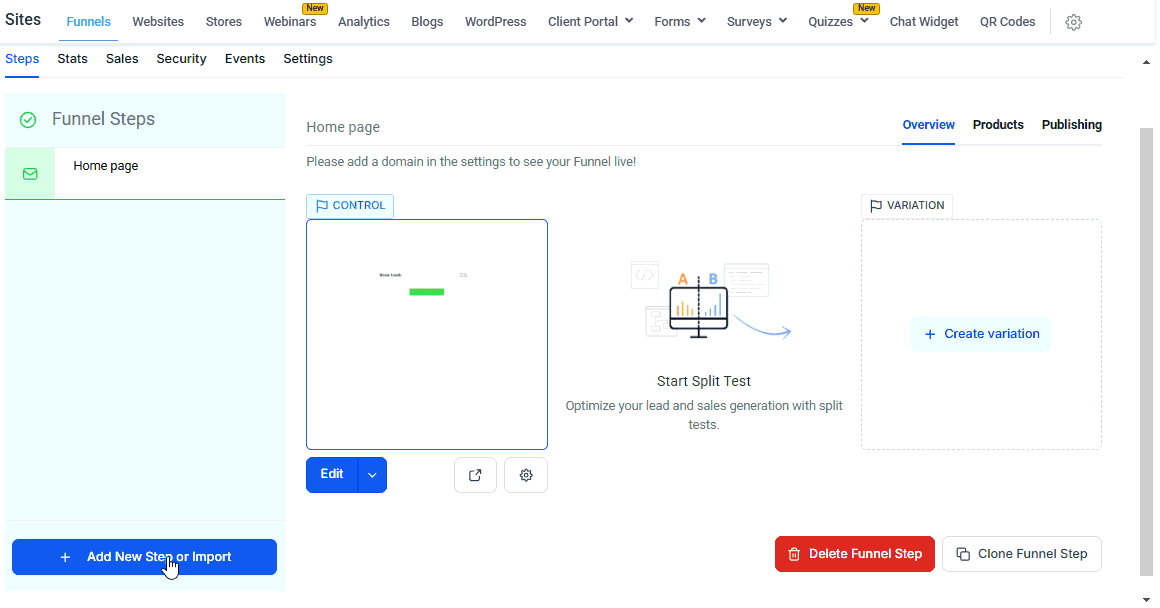Screen dimensions: 1160x608
Task: Click the scrollbar down arrow
Action: pos(1147,600)
